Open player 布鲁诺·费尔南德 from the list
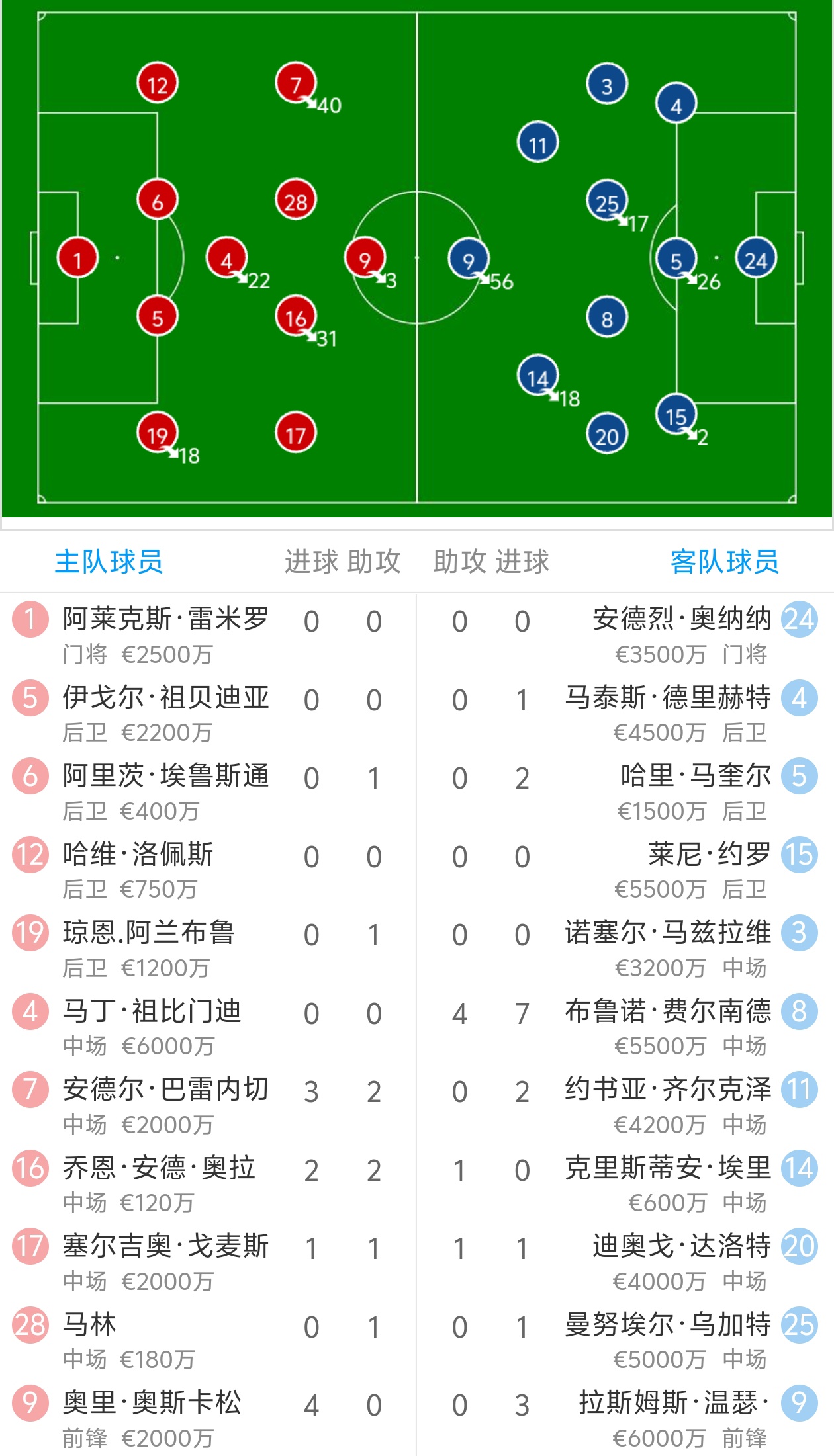 pos(667,1011)
